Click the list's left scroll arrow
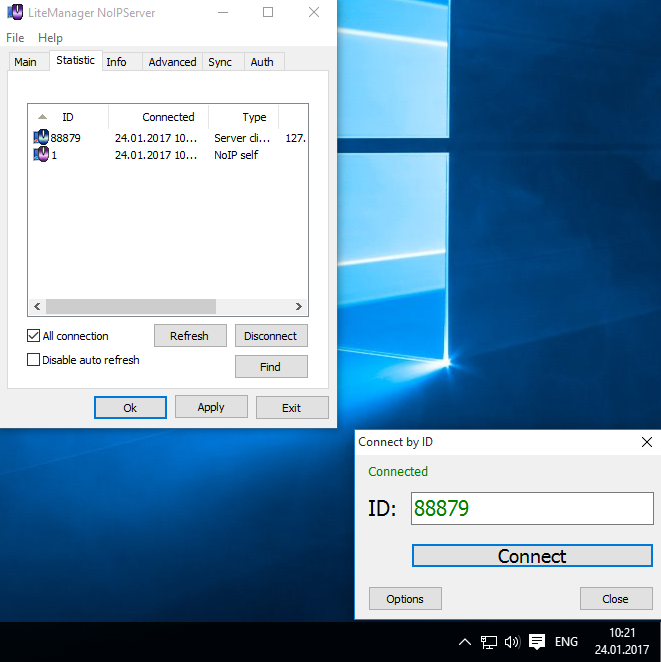The height and width of the screenshot is (662, 661). tap(37, 307)
